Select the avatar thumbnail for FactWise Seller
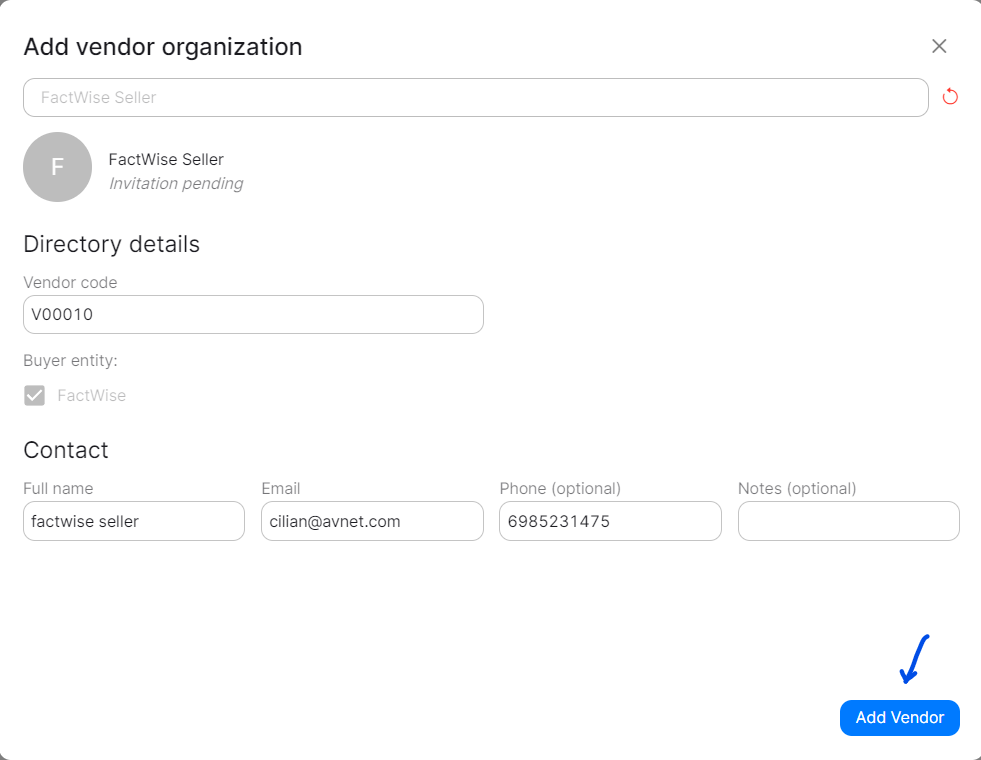This screenshot has width=981, height=760. pyautogui.click(x=57, y=167)
